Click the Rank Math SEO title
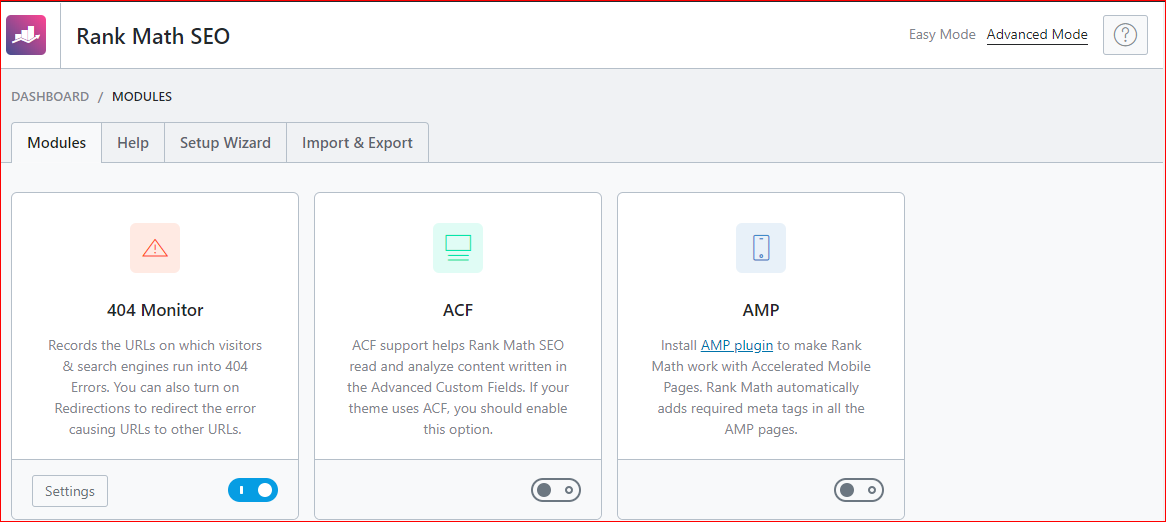This screenshot has width=1166, height=522. coord(153,36)
